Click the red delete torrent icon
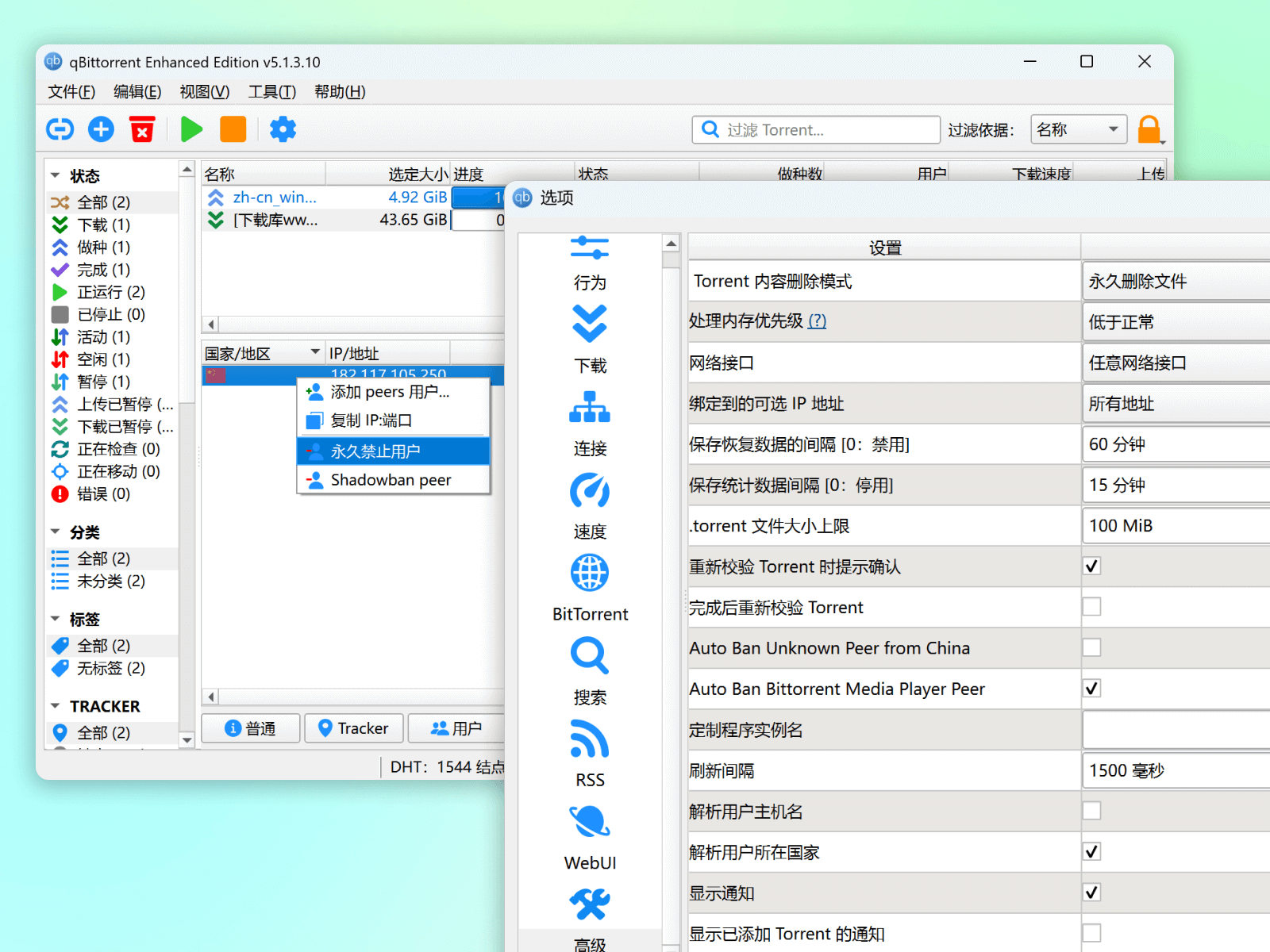1270x952 pixels. (142, 129)
